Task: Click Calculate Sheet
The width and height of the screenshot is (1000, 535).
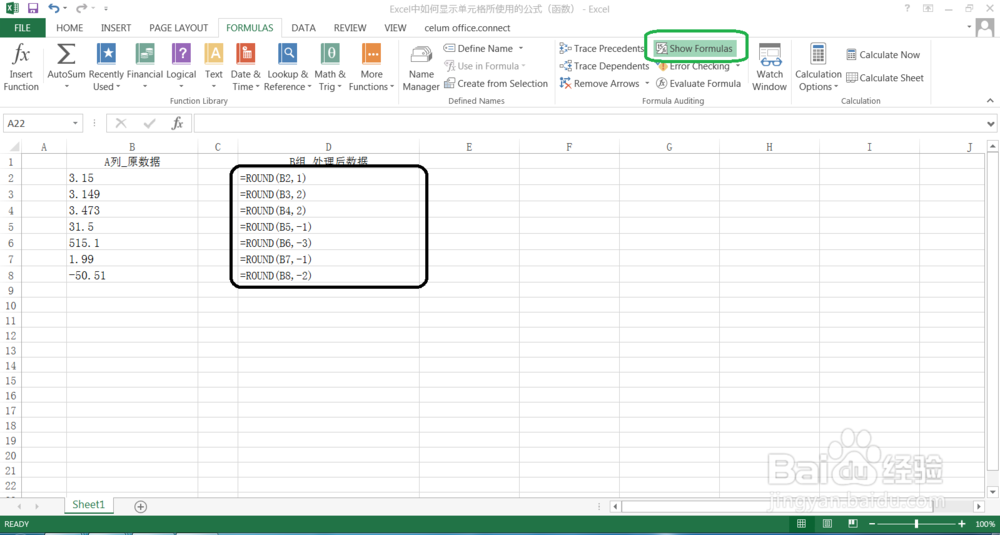Action: pyautogui.click(x=885, y=78)
